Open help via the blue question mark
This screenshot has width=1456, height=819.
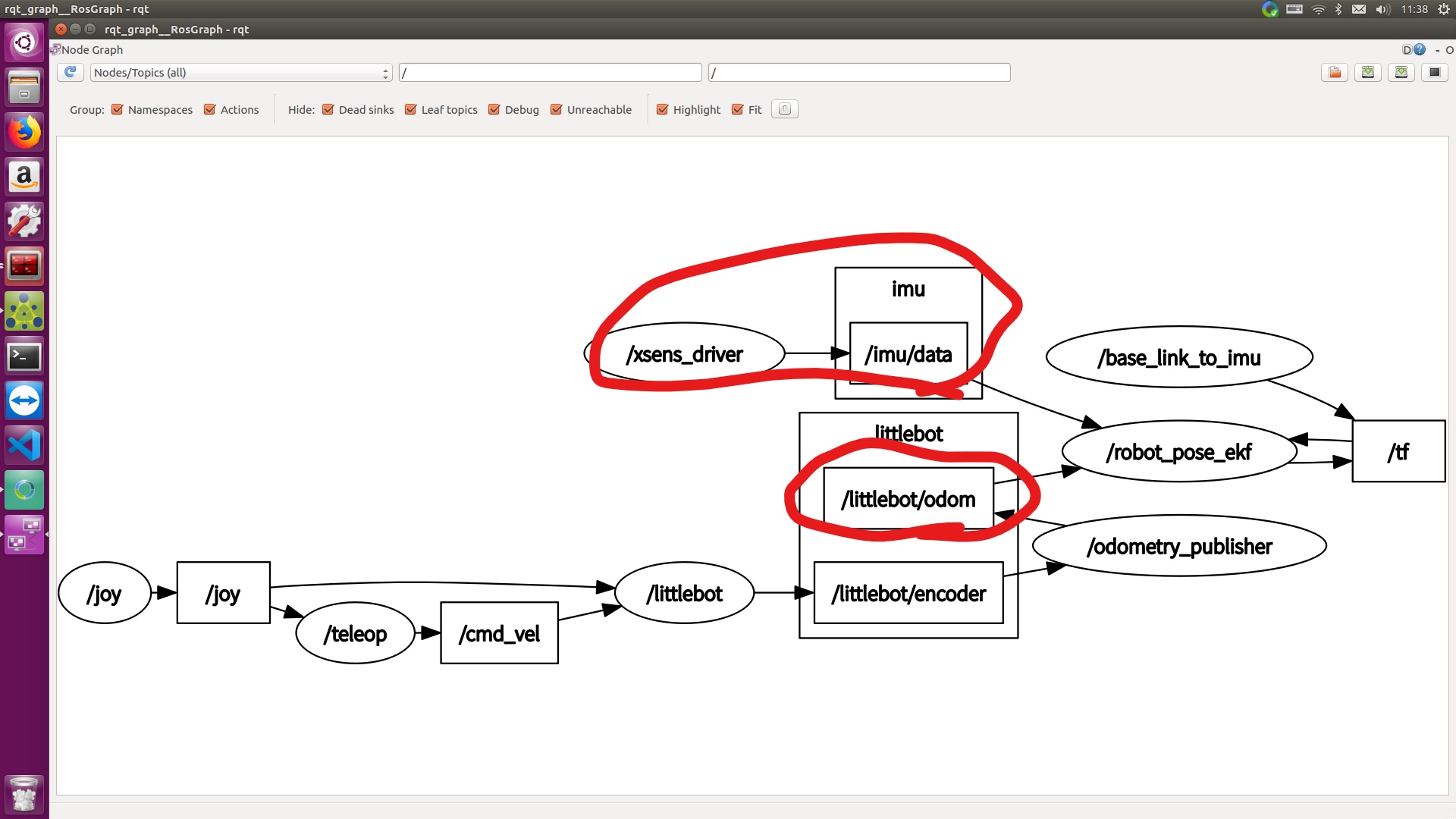1420,50
